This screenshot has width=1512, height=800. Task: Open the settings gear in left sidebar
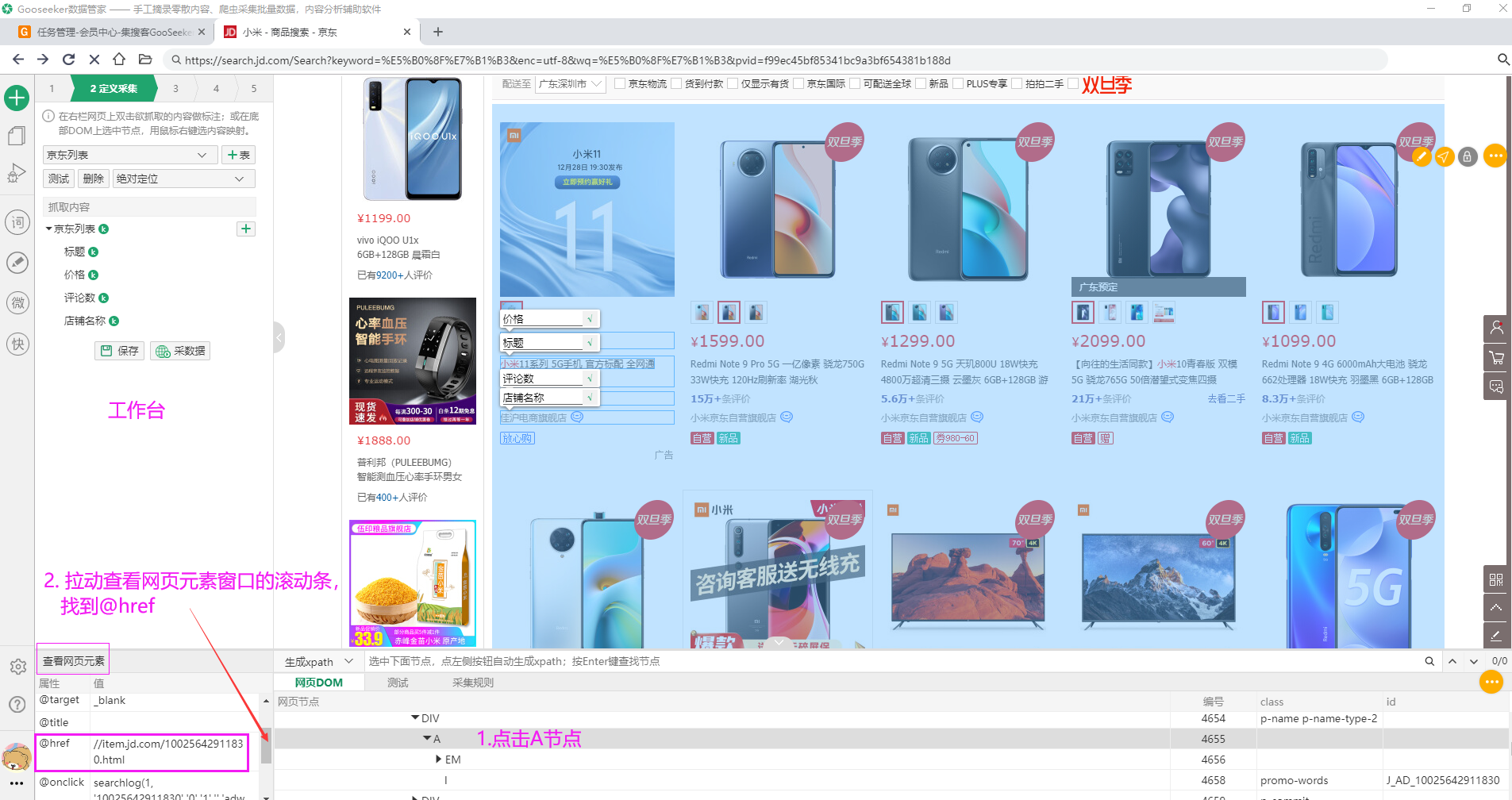tap(17, 667)
